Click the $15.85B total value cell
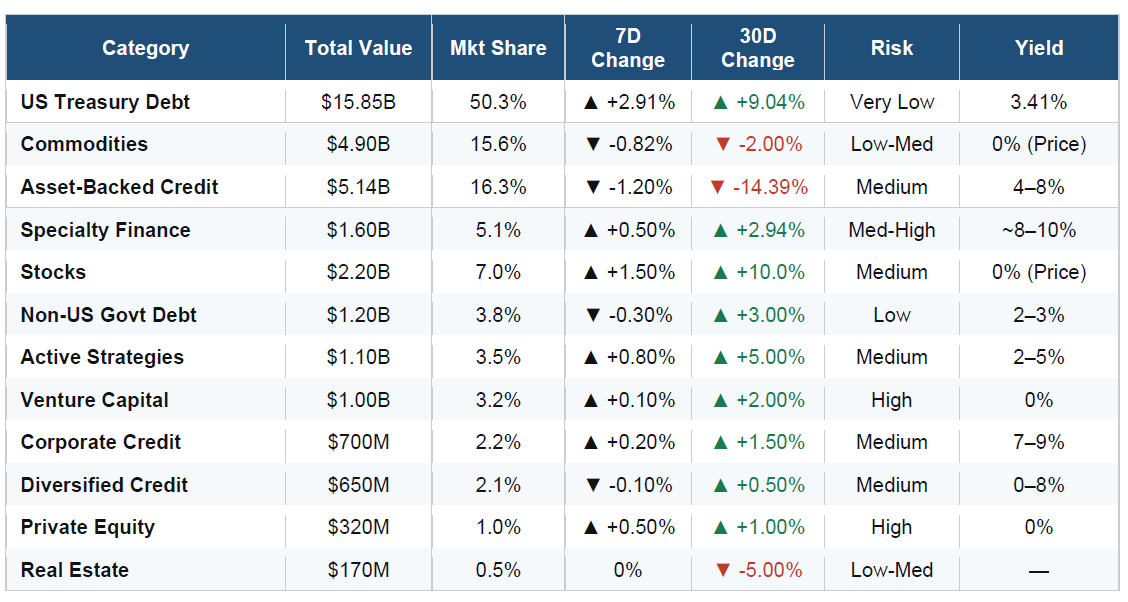The image size is (1128, 602). (358, 102)
